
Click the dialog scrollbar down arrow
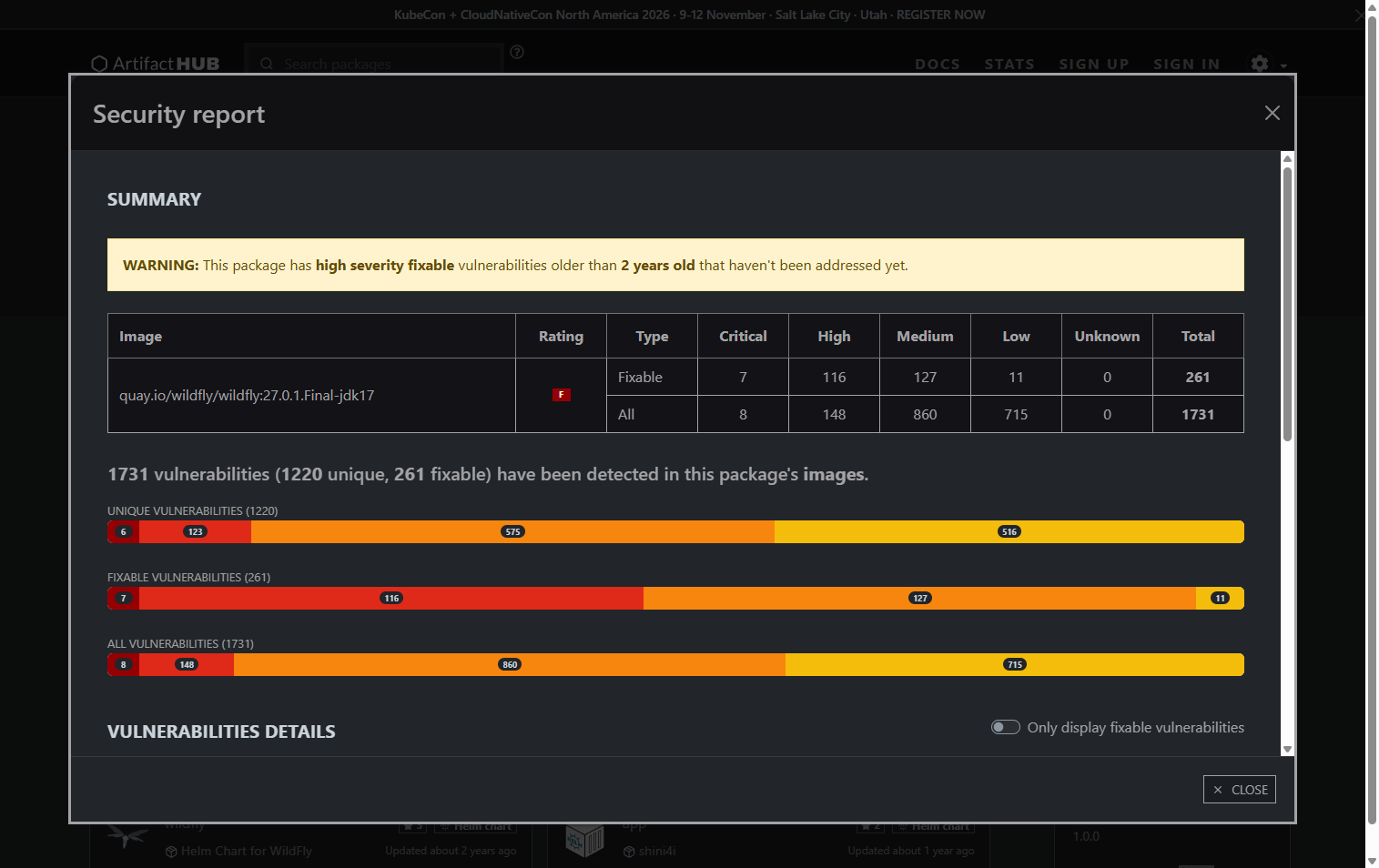pyautogui.click(x=1287, y=750)
